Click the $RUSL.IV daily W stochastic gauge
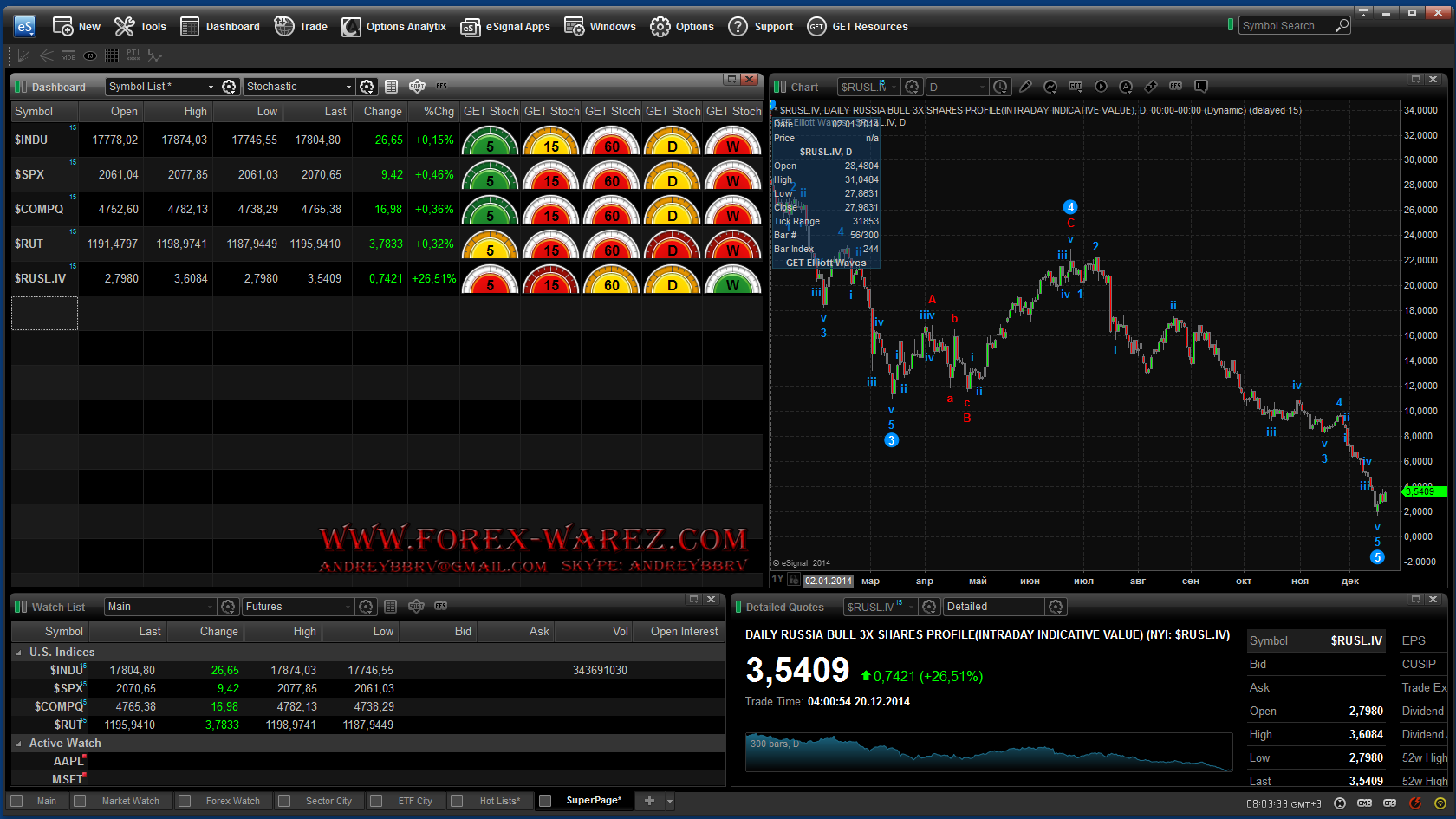 [732, 280]
